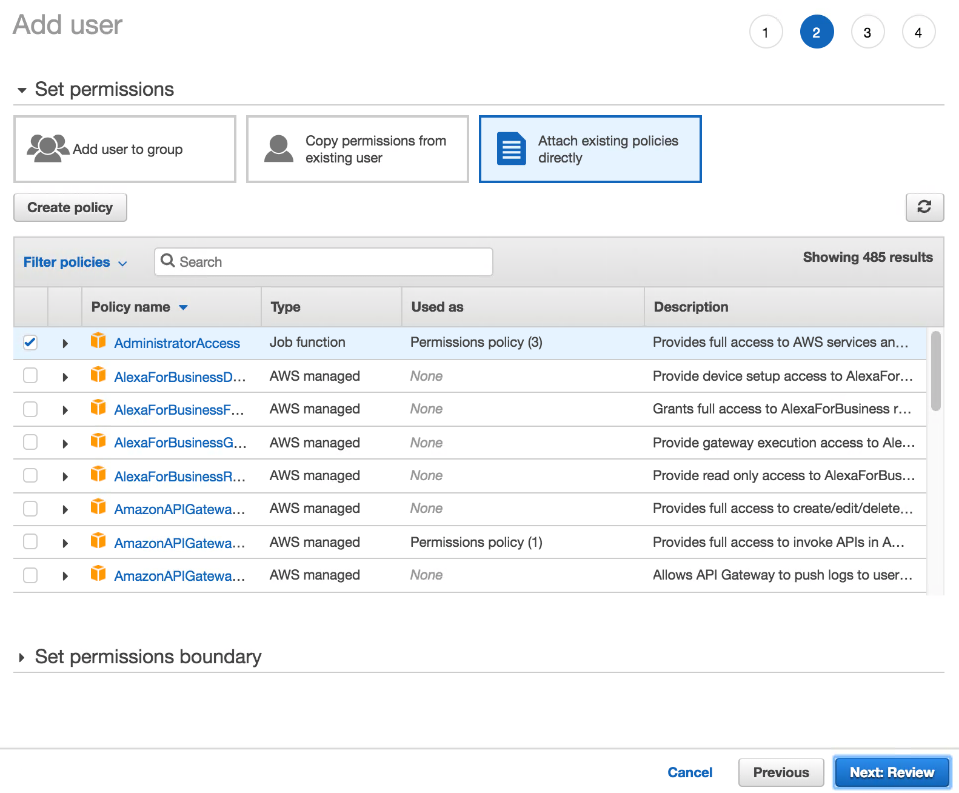959x793 pixels.
Task: Select Attach existing policies directly
Action: click(590, 149)
